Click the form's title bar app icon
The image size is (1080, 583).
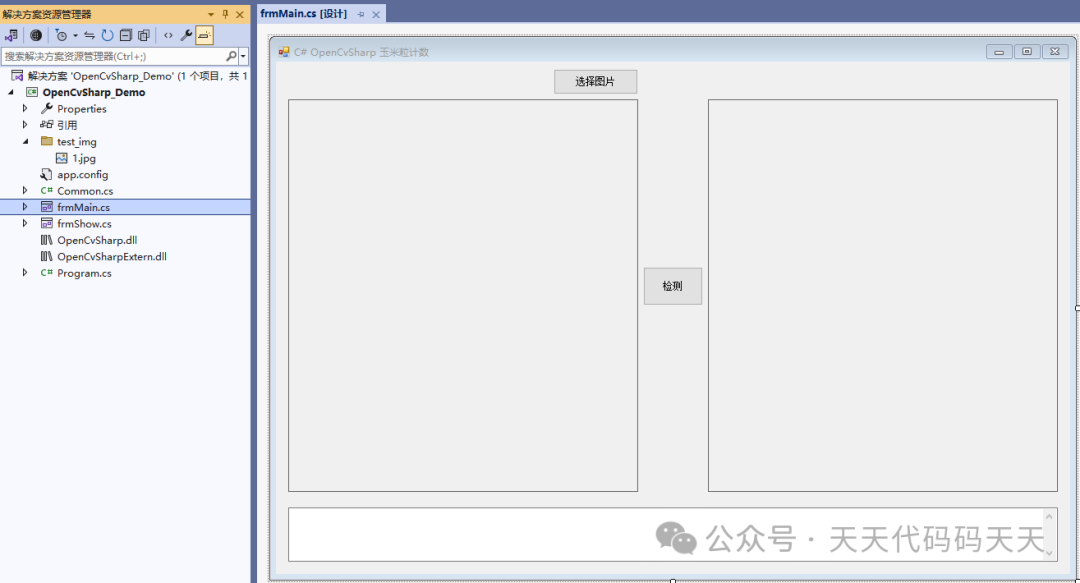(x=284, y=52)
